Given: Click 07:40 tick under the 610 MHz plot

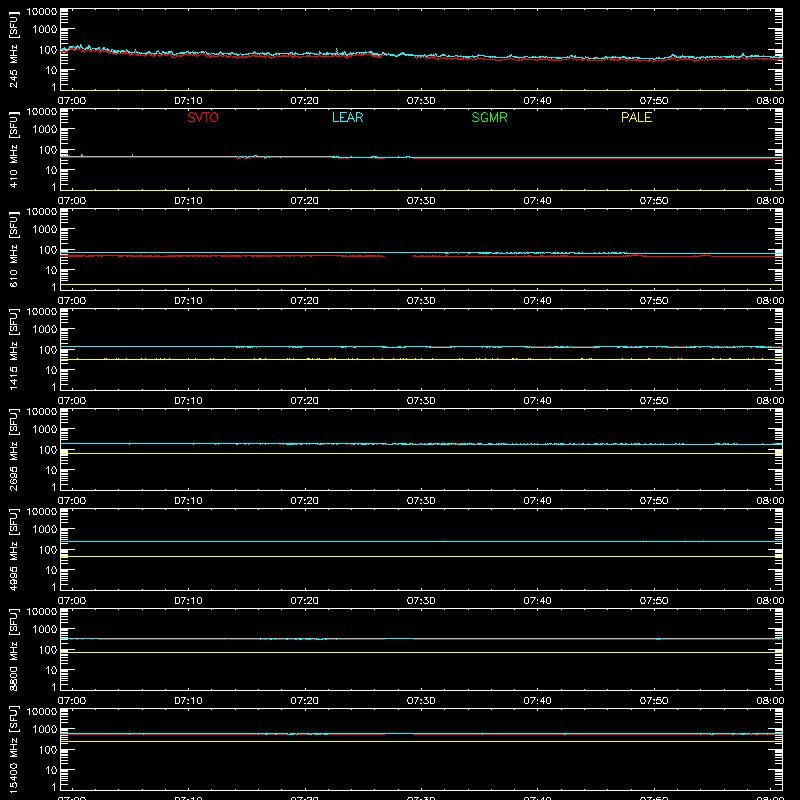Looking at the screenshot, I should (x=537, y=301).
